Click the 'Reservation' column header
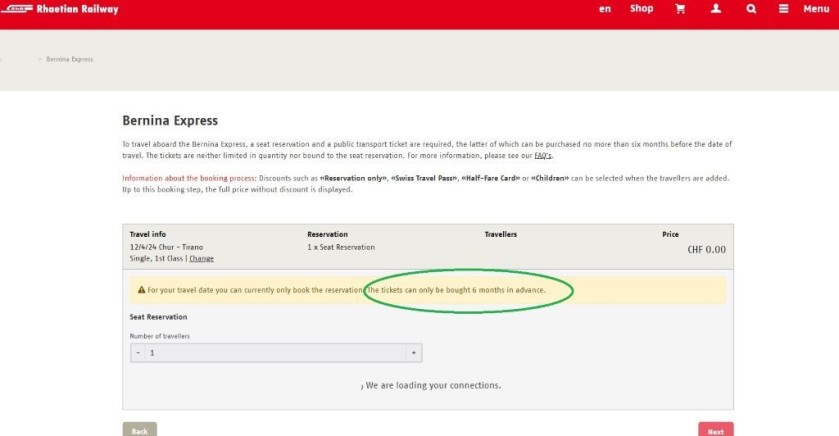Image resolution: width=839 pixels, height=436 pixels. pos(327,234)
